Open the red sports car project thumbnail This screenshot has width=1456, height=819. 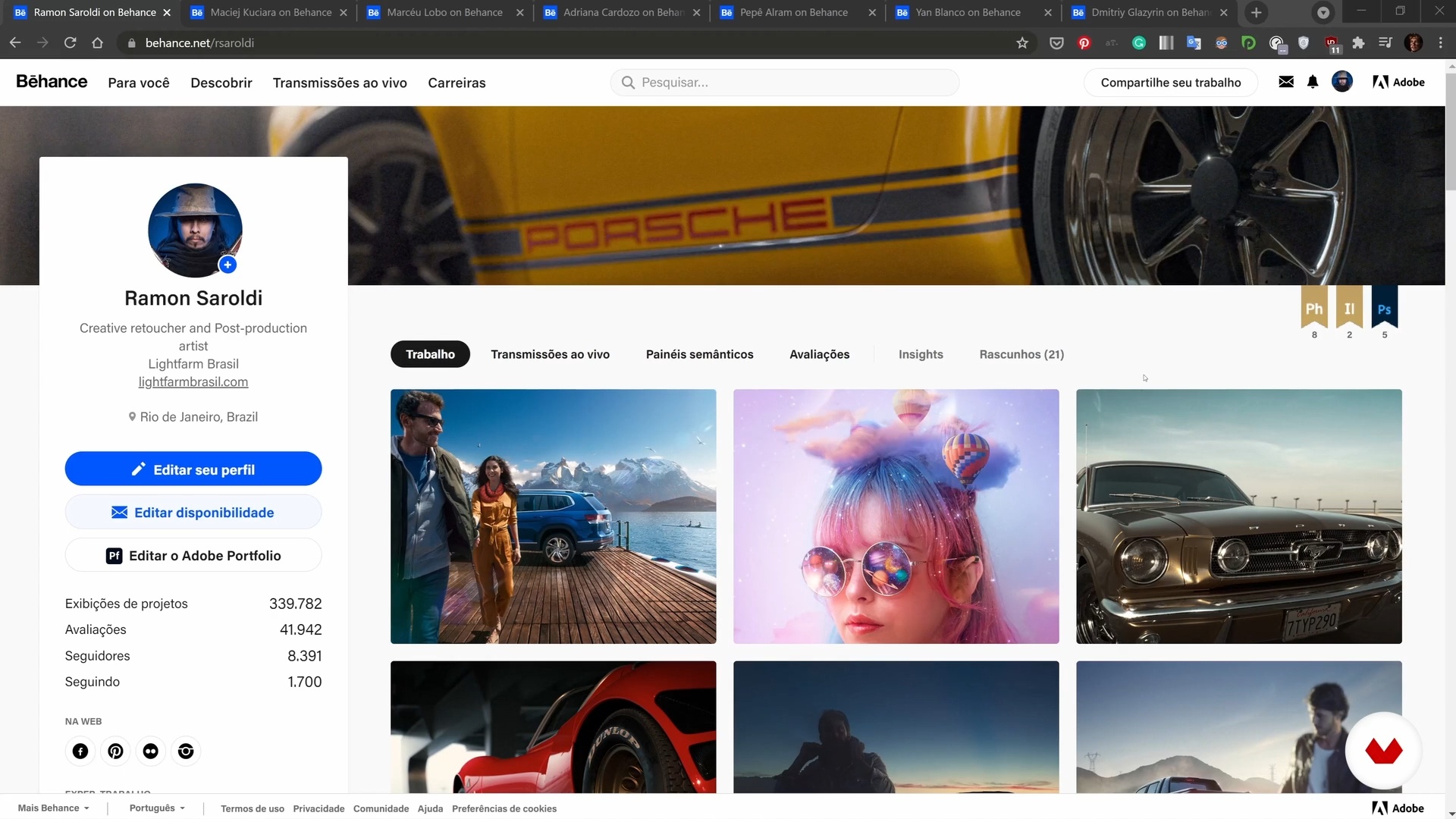[553, 727]
